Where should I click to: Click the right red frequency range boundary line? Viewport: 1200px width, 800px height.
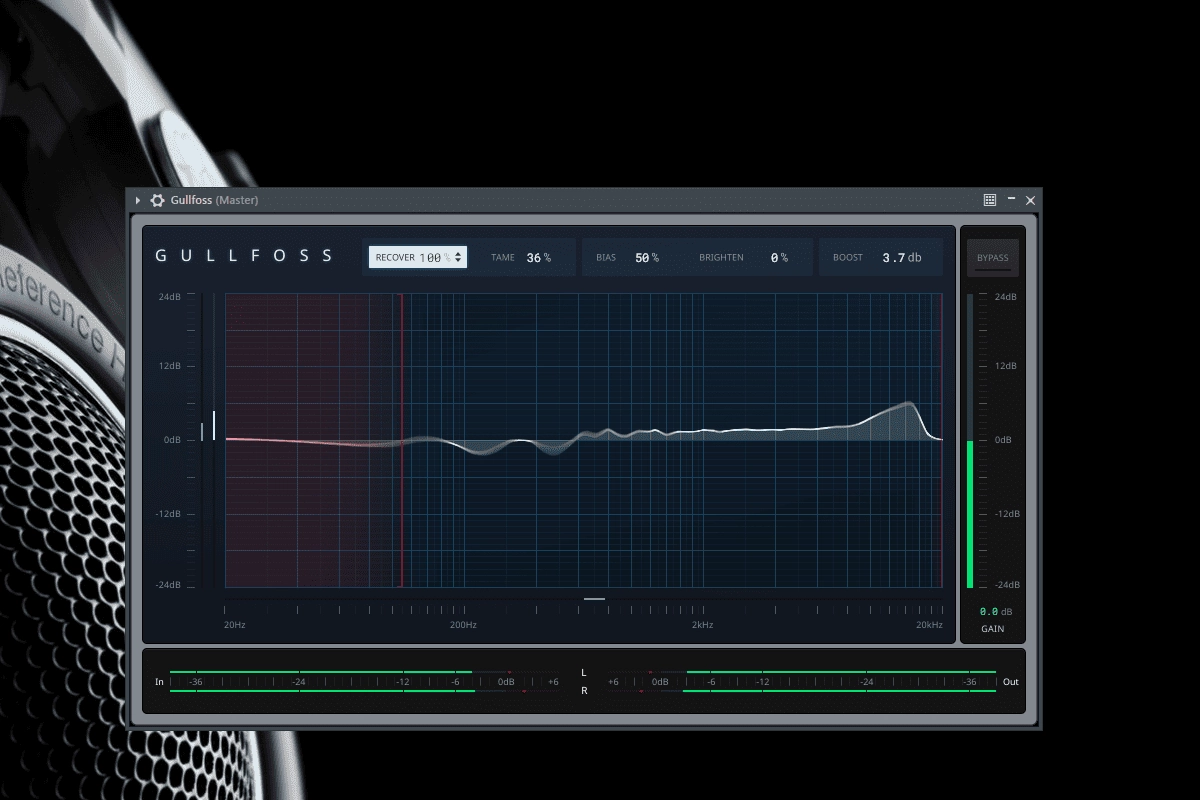(942, 440)
